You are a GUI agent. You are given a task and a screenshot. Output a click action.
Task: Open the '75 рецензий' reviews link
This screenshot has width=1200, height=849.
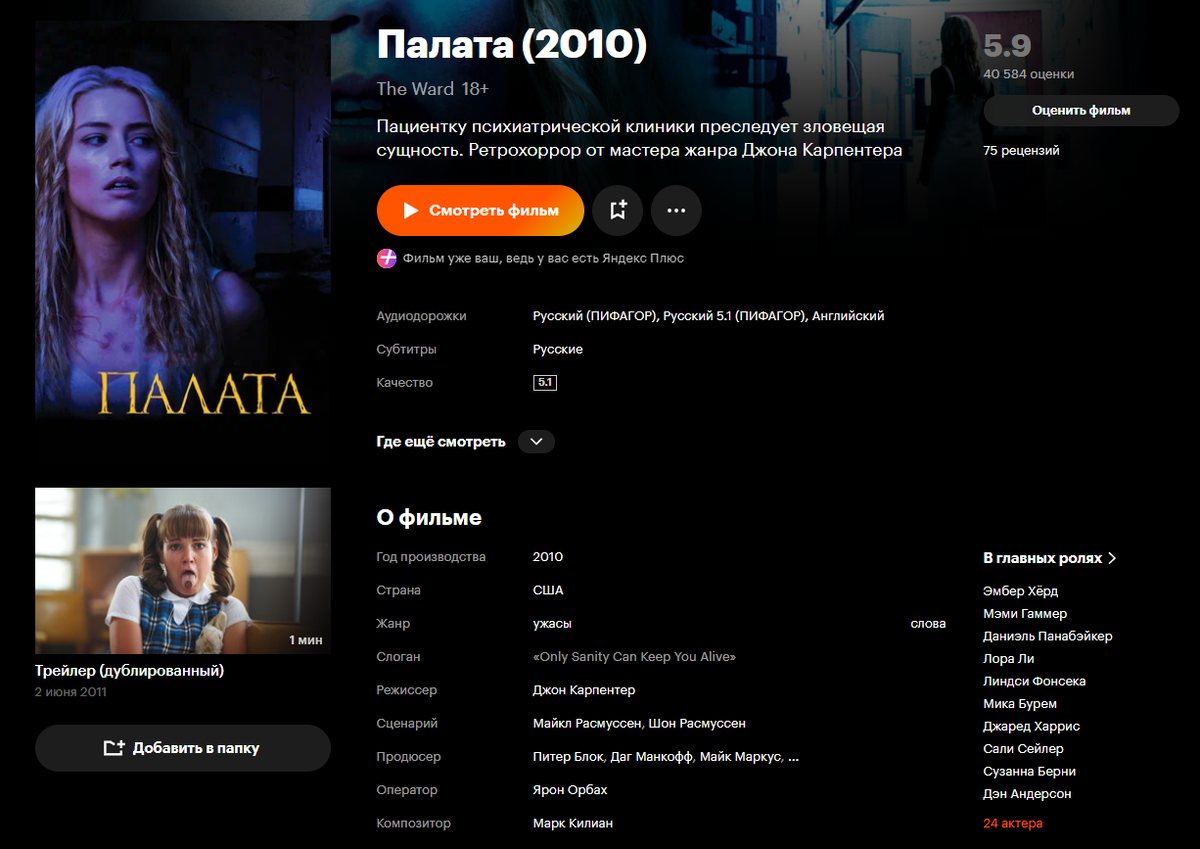pos(1021,151)
